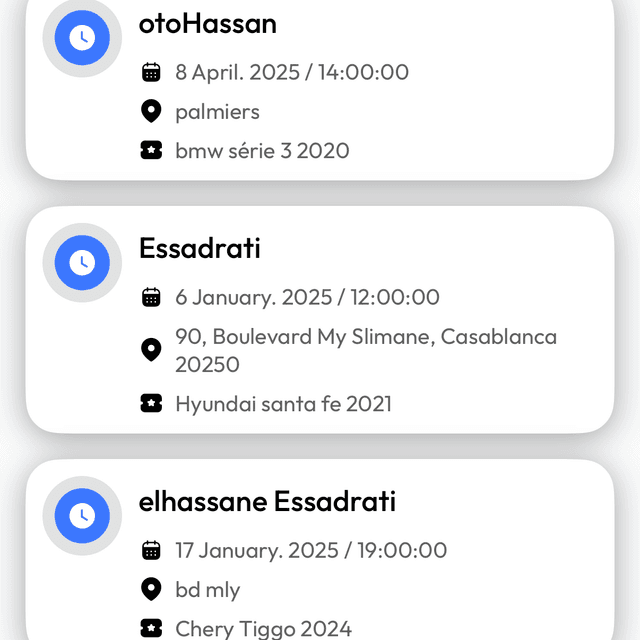Click the calendar icon next to 6 January. 2025
This screenshot has width=640, height=640.
pos(151,297)
